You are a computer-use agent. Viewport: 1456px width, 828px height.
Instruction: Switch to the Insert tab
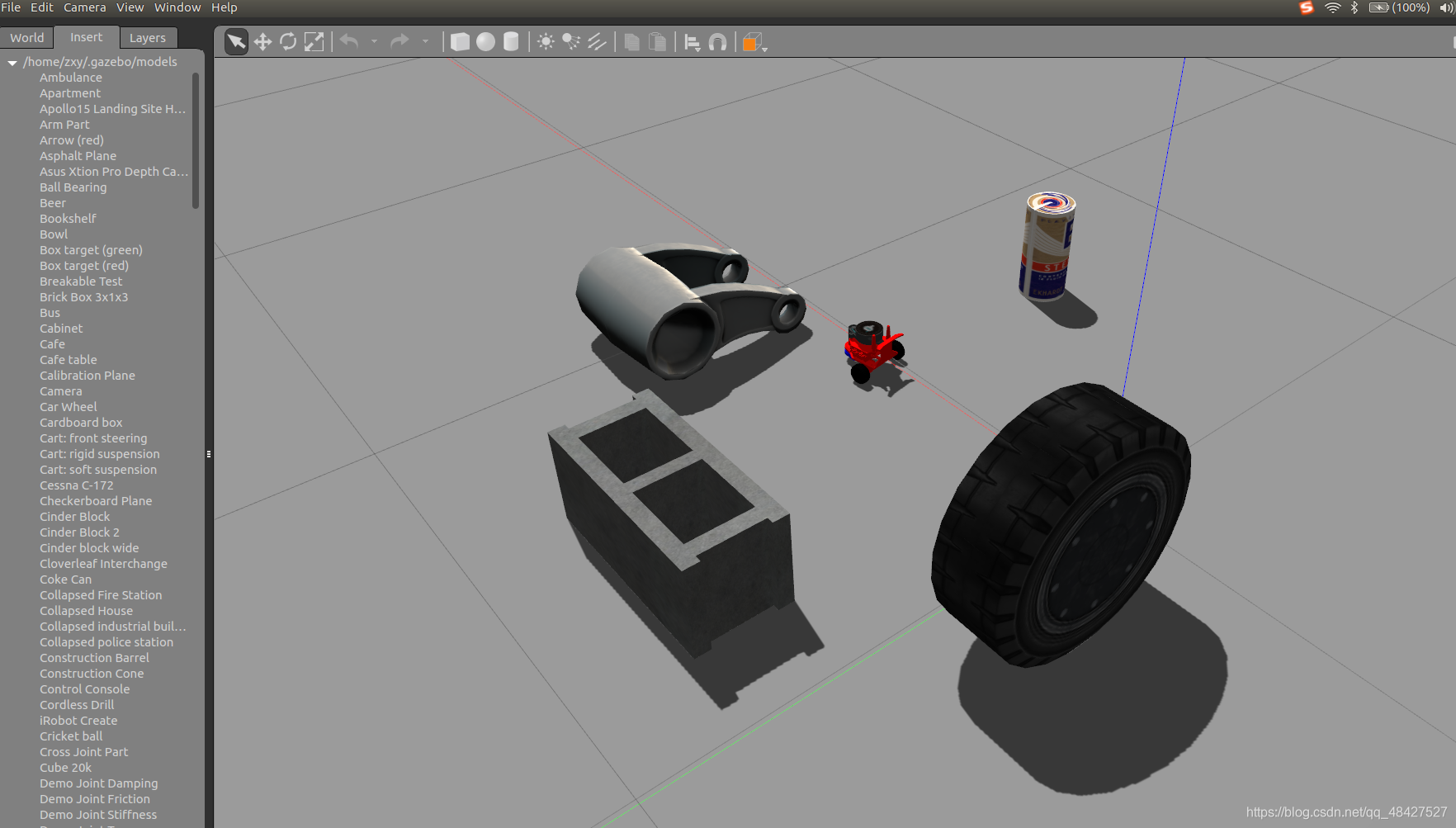(x=87, y=37)
